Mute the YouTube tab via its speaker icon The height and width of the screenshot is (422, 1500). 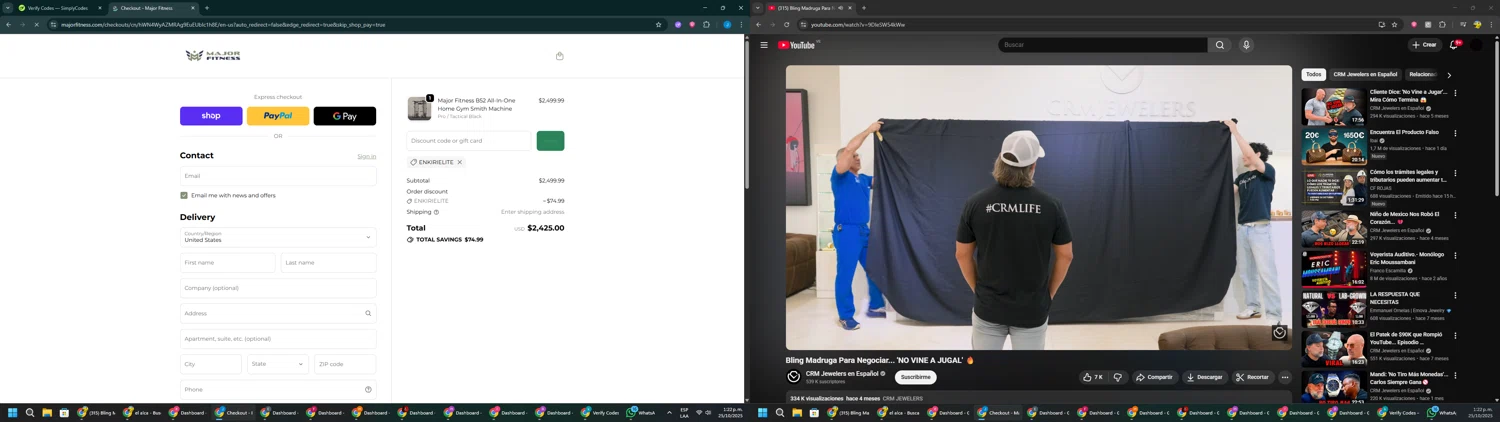click(x=840, y=8)
